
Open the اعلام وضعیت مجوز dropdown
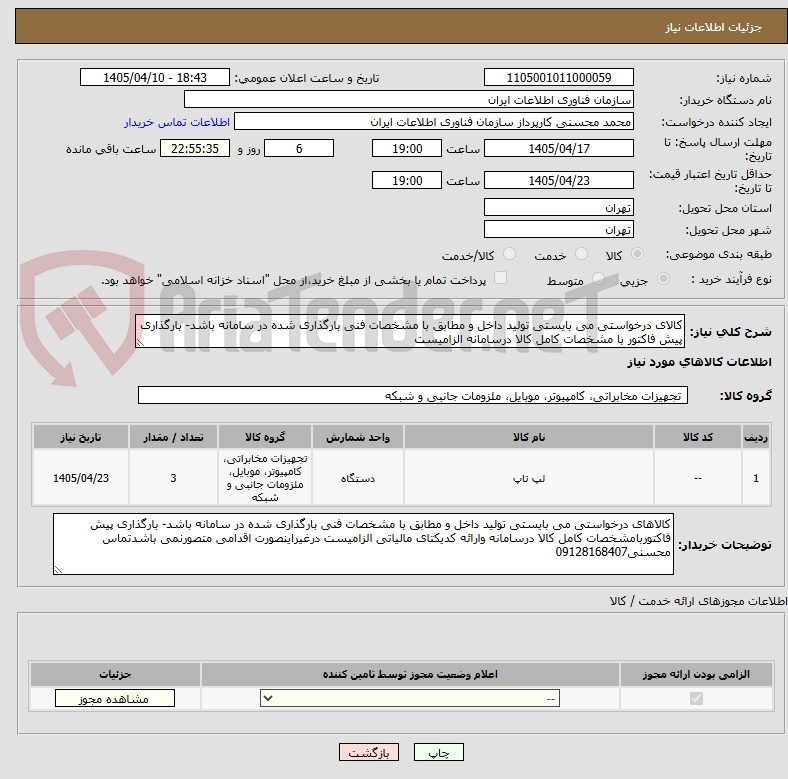coord(410,698)
